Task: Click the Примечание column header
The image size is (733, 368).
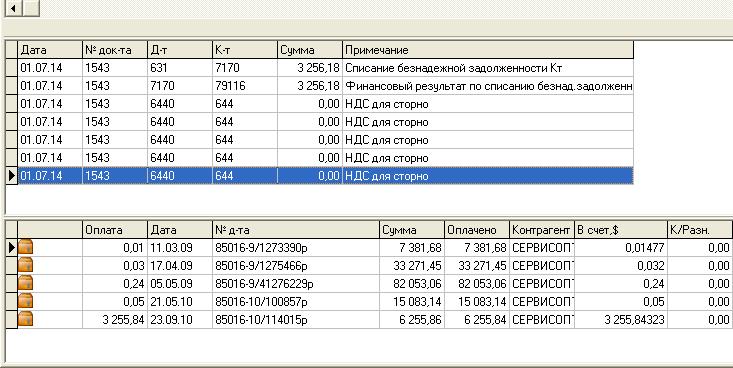Action: 488,50
